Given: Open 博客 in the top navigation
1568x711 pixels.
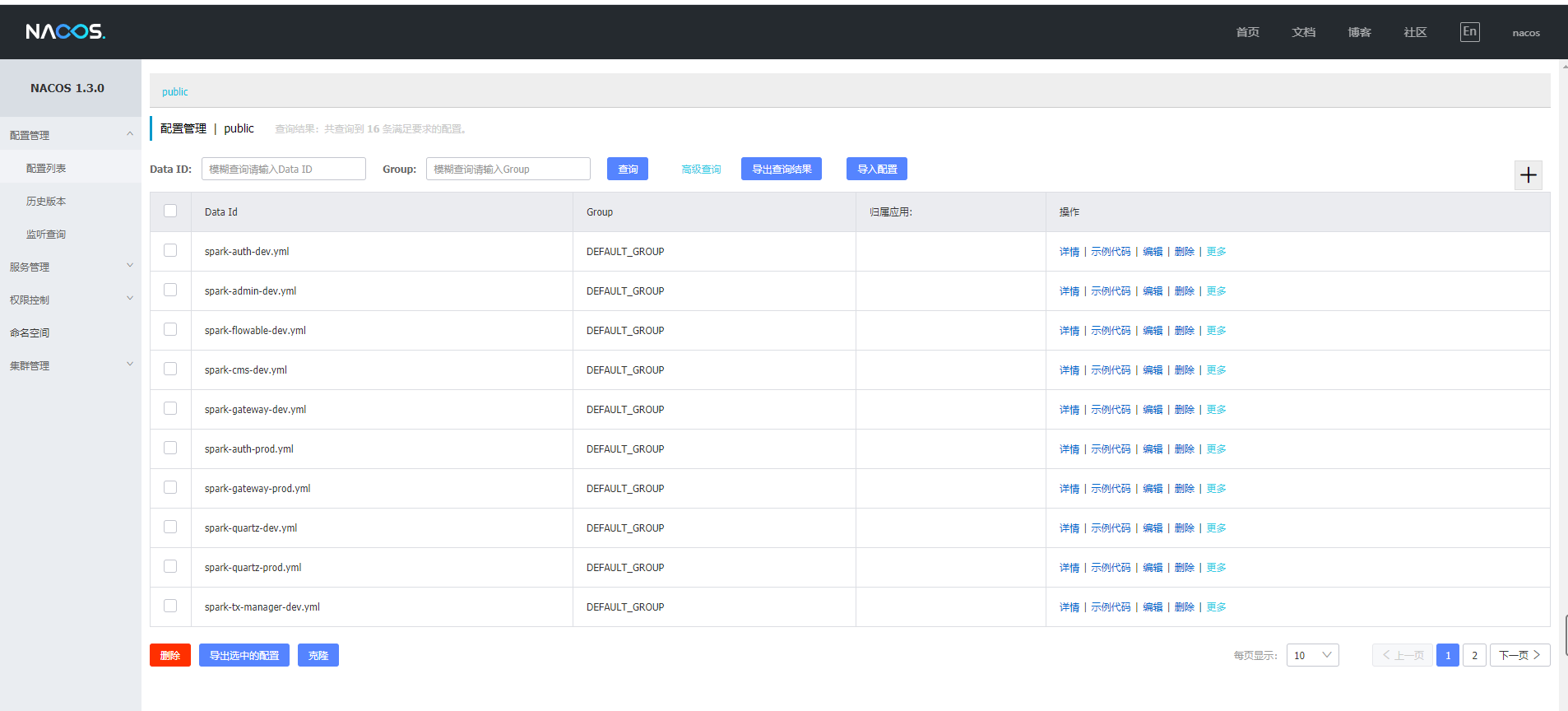Looking at the screenshot, I should [1359, 32].
